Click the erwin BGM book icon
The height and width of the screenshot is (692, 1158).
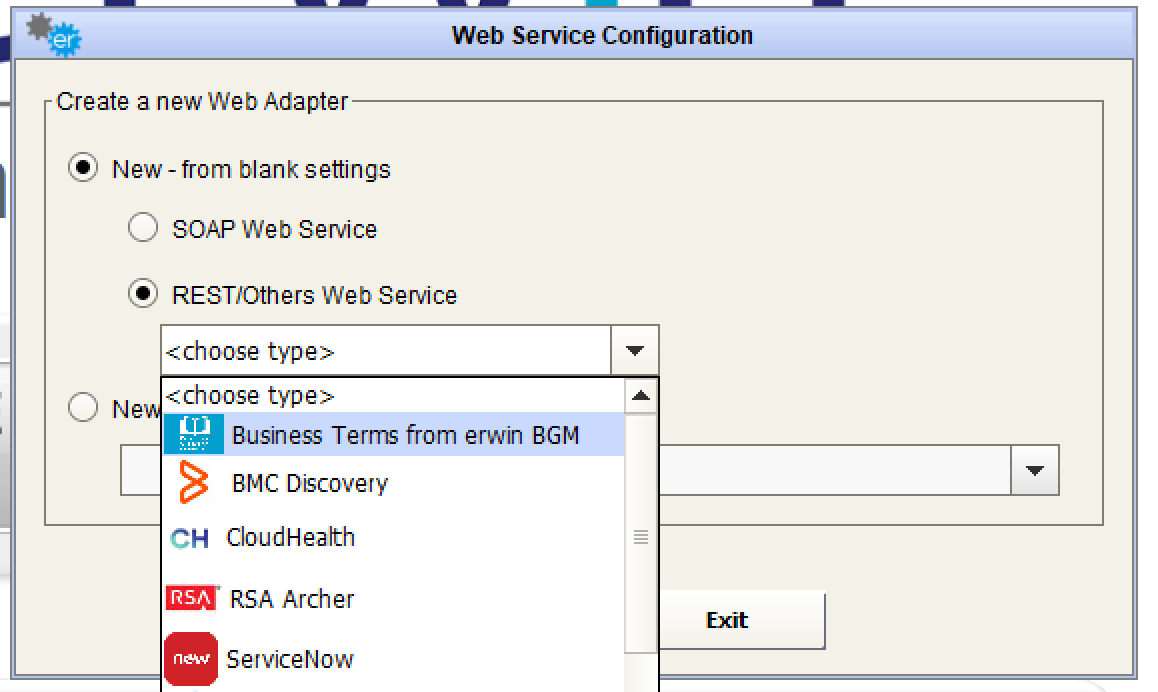coord(194,435)
